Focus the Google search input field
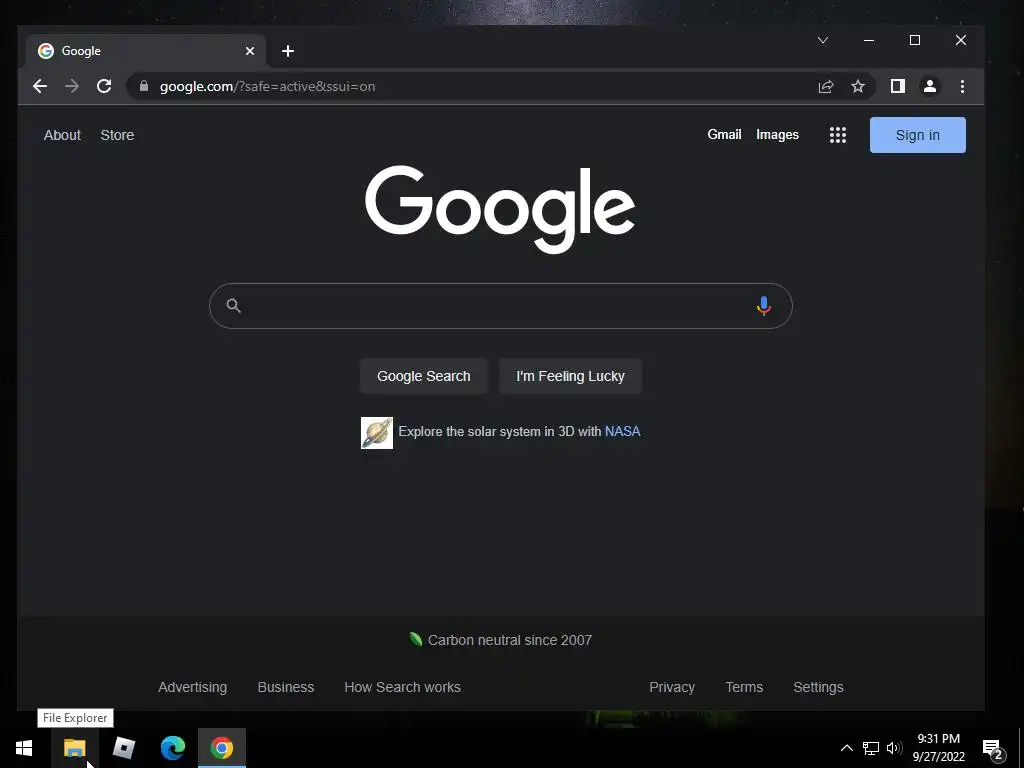 500,306
